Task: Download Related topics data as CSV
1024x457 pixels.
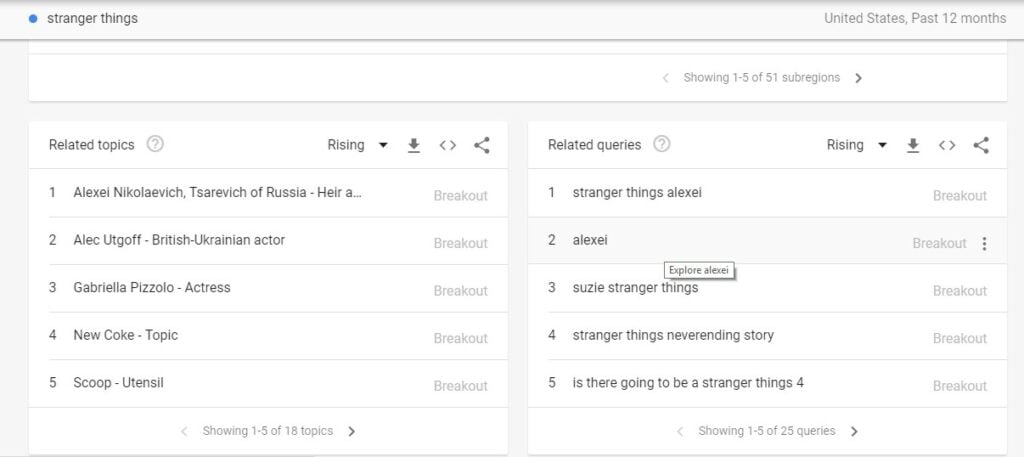Action: coord(413,145)
